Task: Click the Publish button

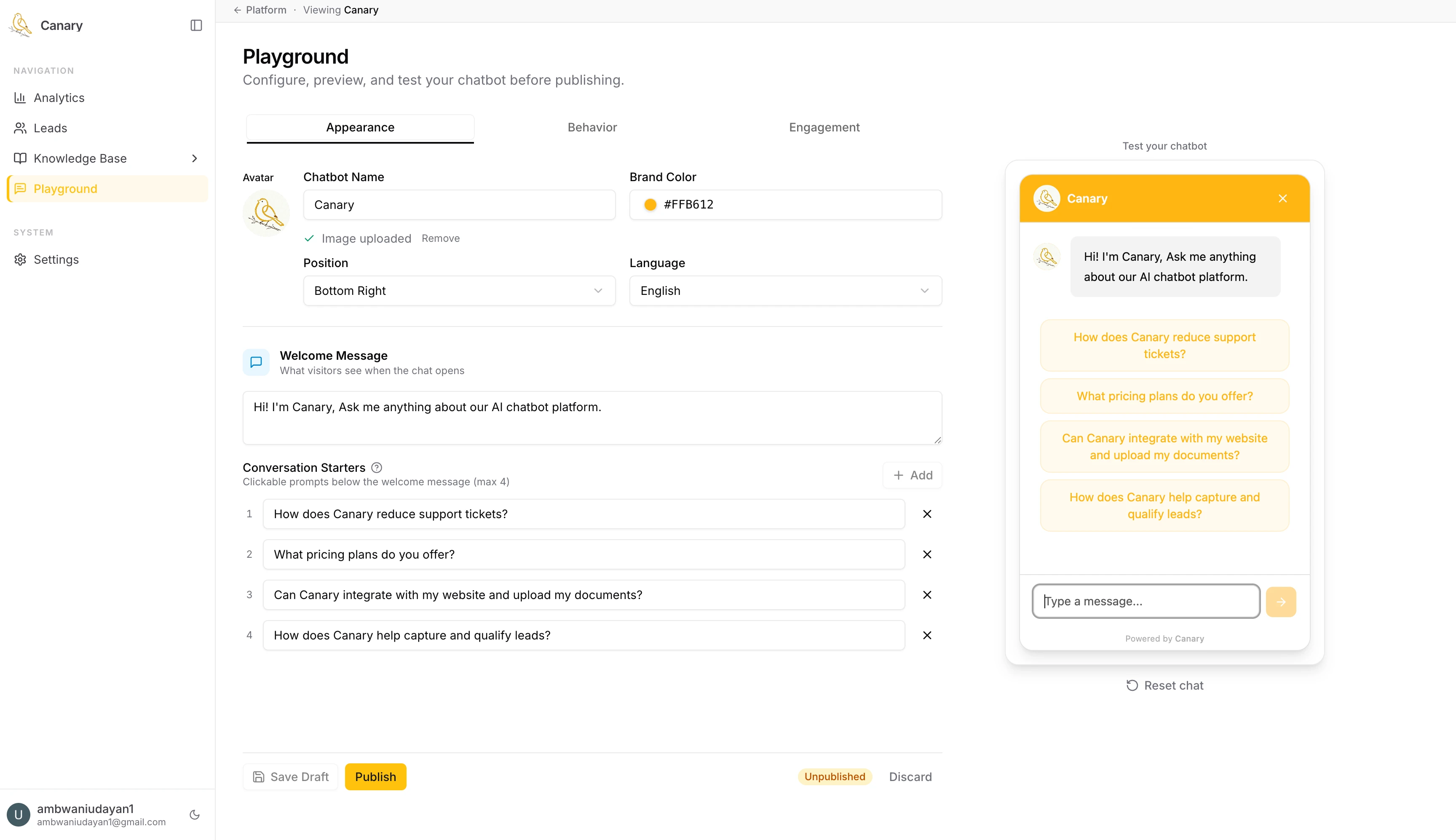Action: coord(375,776)
